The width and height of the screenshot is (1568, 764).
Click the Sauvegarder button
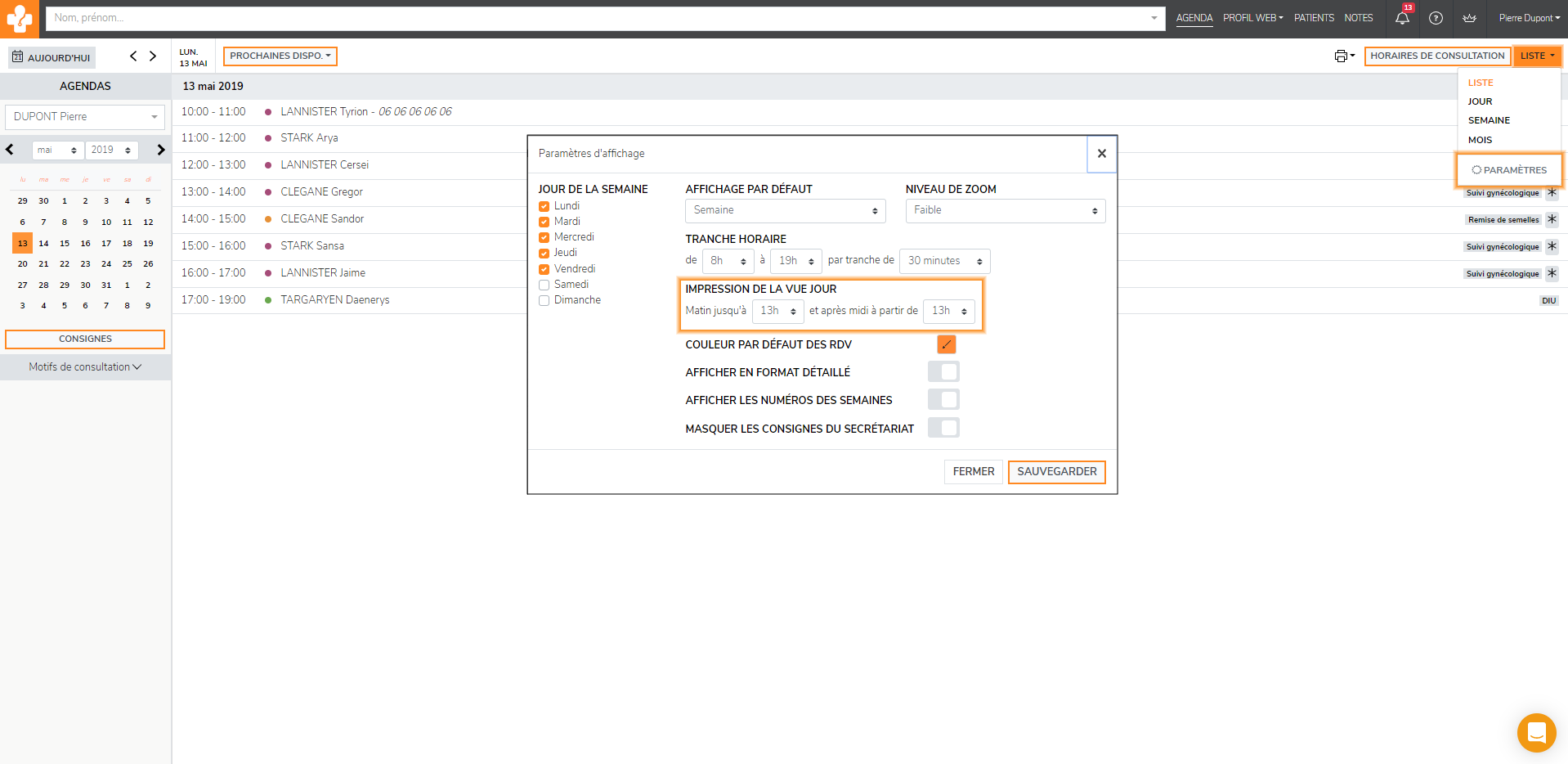1056,472
